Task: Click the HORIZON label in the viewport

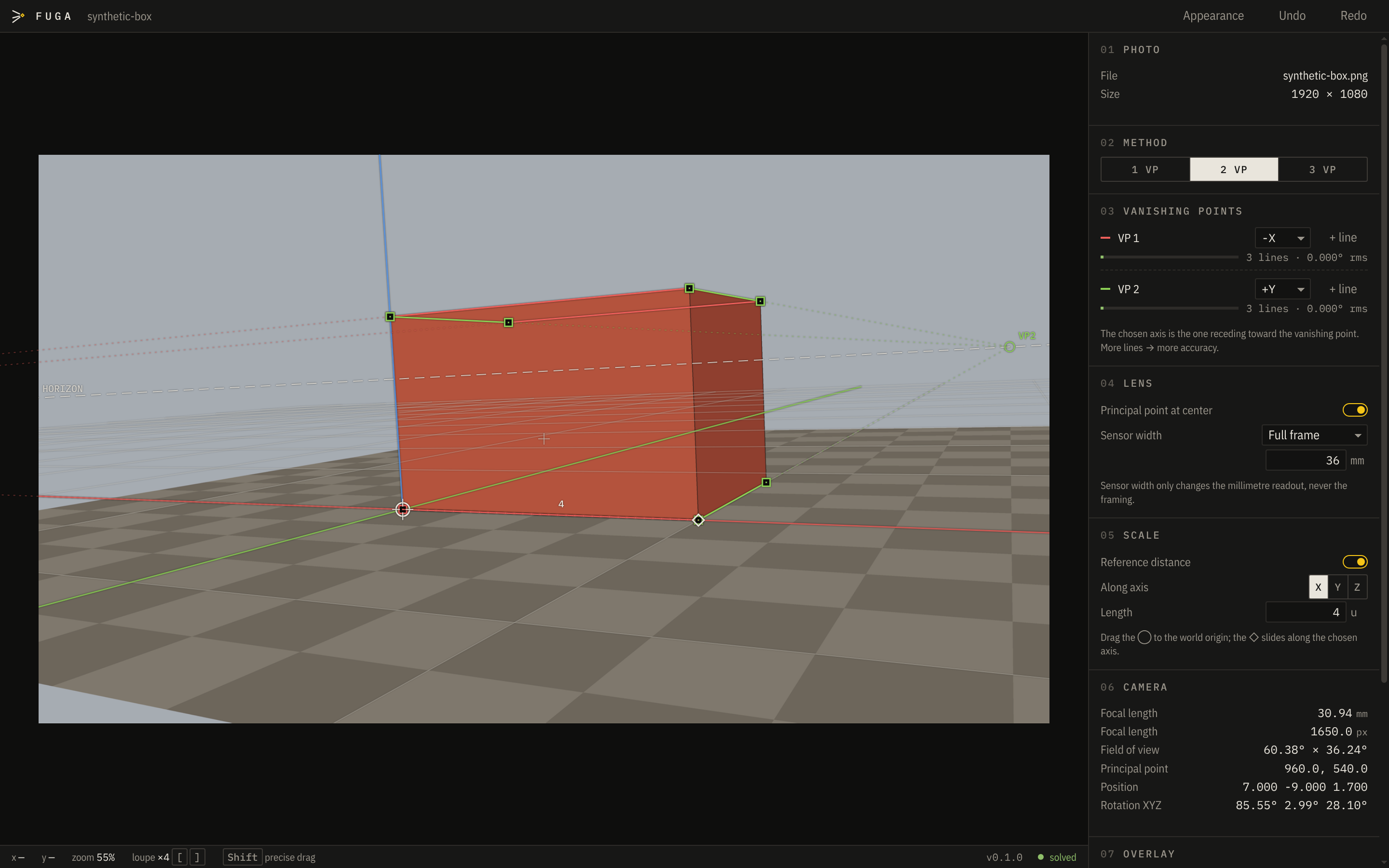Action: (63, 389)
